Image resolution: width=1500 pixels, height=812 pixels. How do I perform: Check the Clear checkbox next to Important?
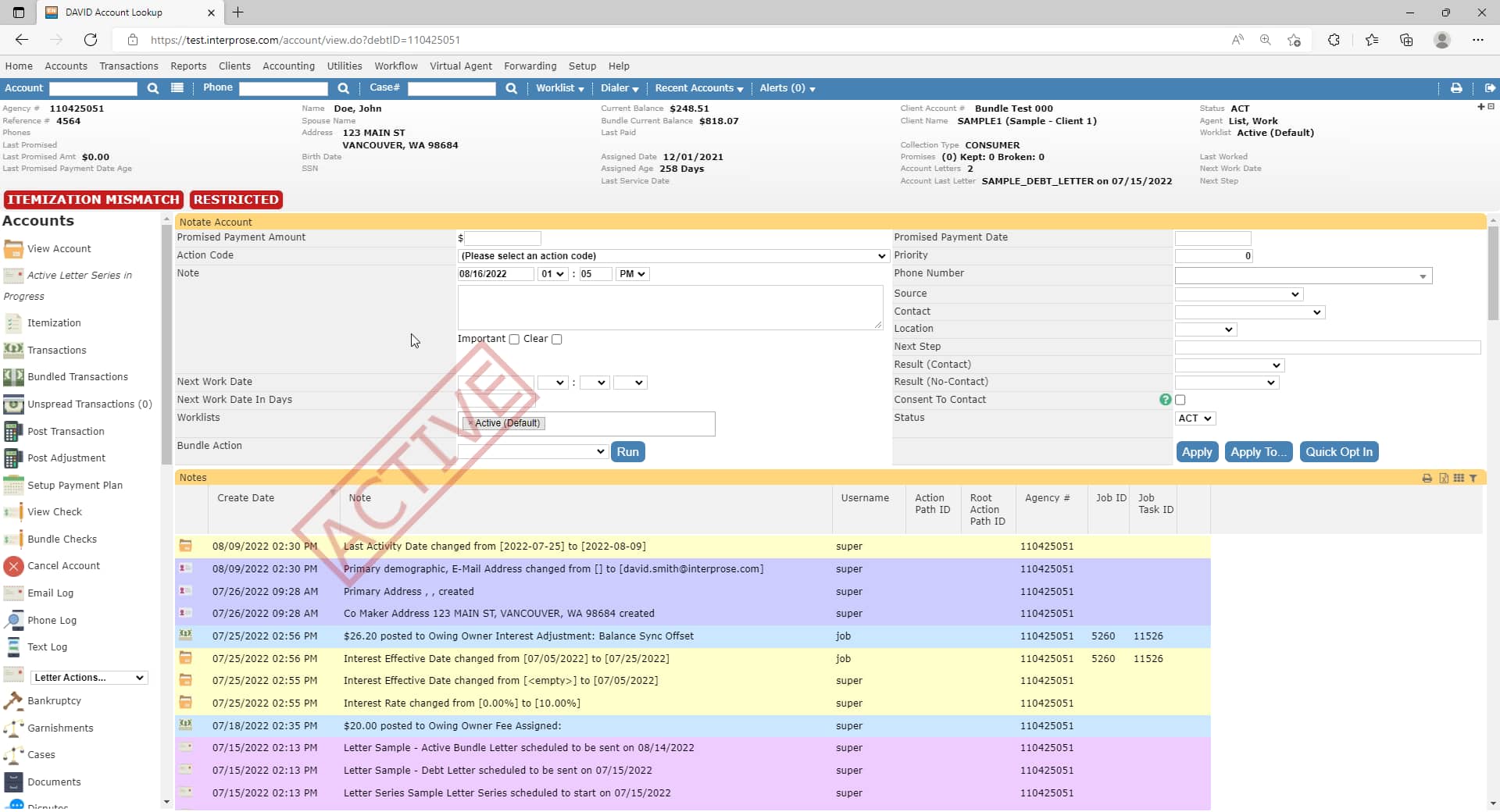pos(556,340)
